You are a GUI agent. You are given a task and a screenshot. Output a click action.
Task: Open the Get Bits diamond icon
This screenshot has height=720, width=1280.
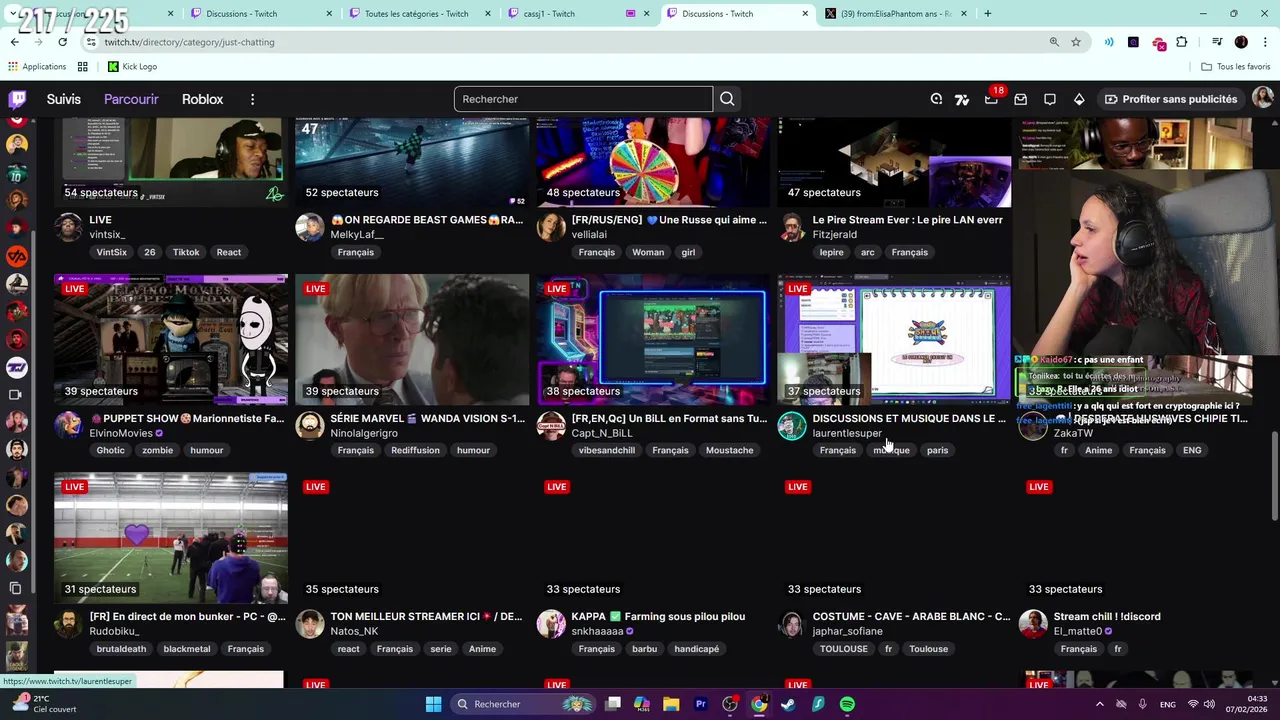(1079, 99)
